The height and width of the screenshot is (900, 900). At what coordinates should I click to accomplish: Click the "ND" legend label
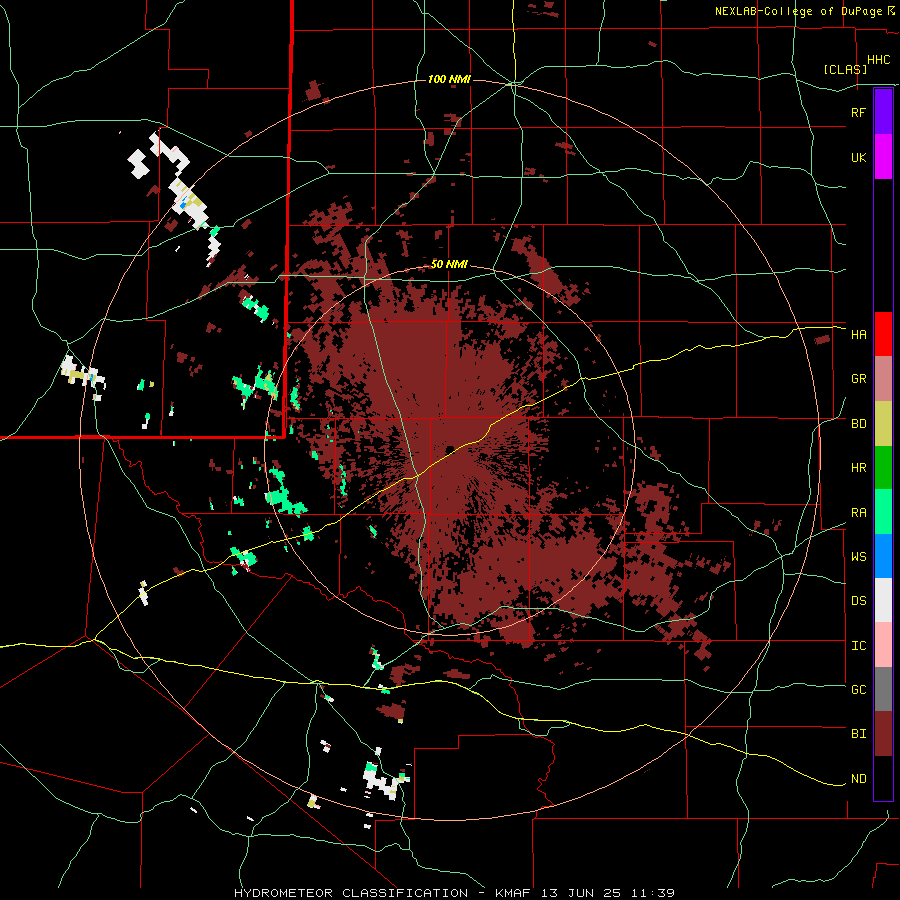click(x=858, y=779)
